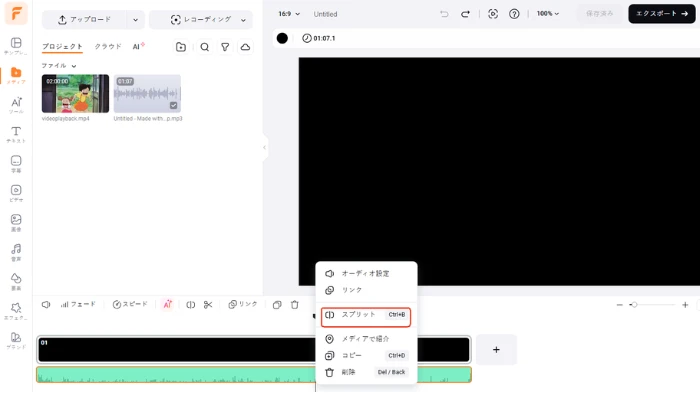Open the Text (テキスト) panel in the sidebar

click(x=16, y=134)
